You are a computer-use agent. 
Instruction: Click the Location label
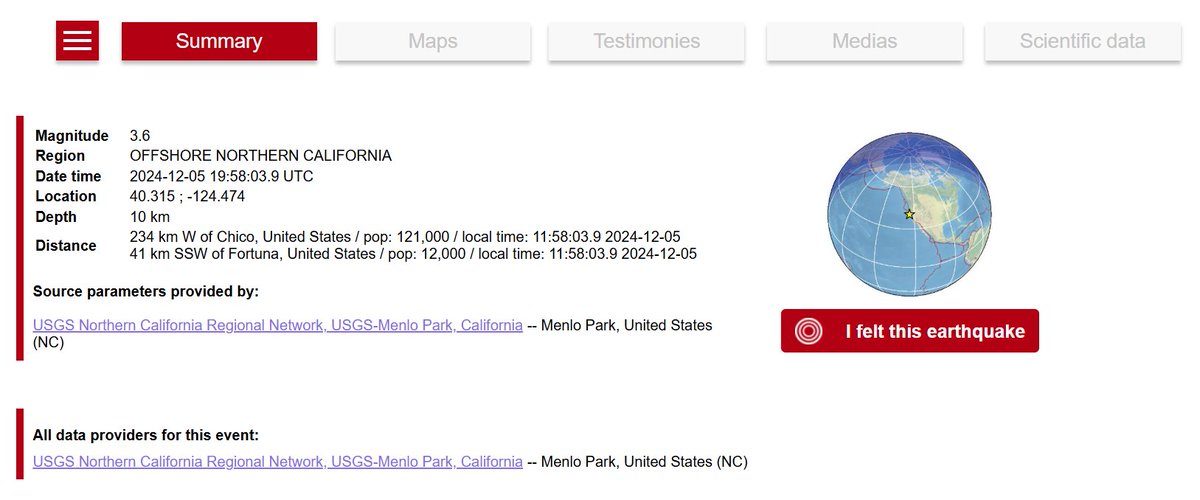[66, 196]
